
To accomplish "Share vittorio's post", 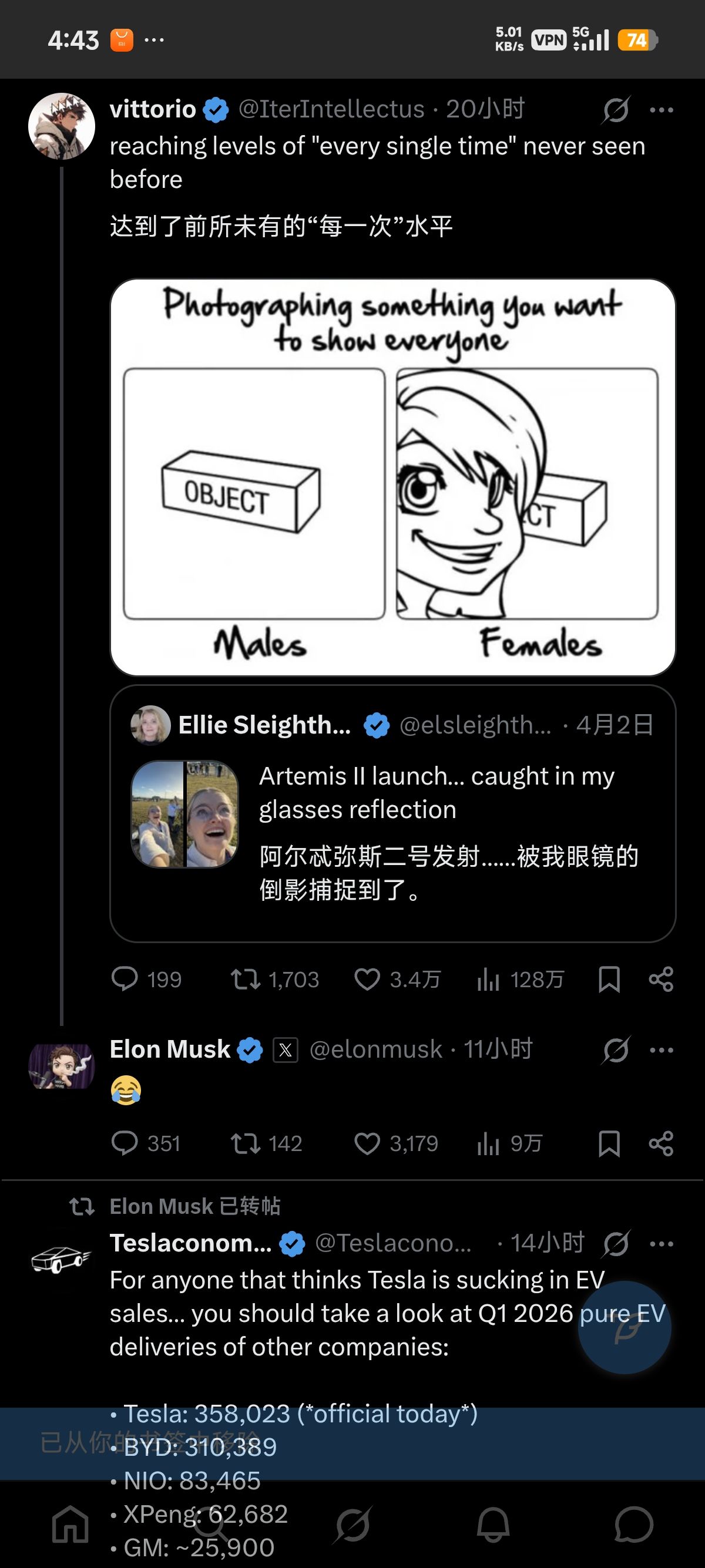I will 661,980.
